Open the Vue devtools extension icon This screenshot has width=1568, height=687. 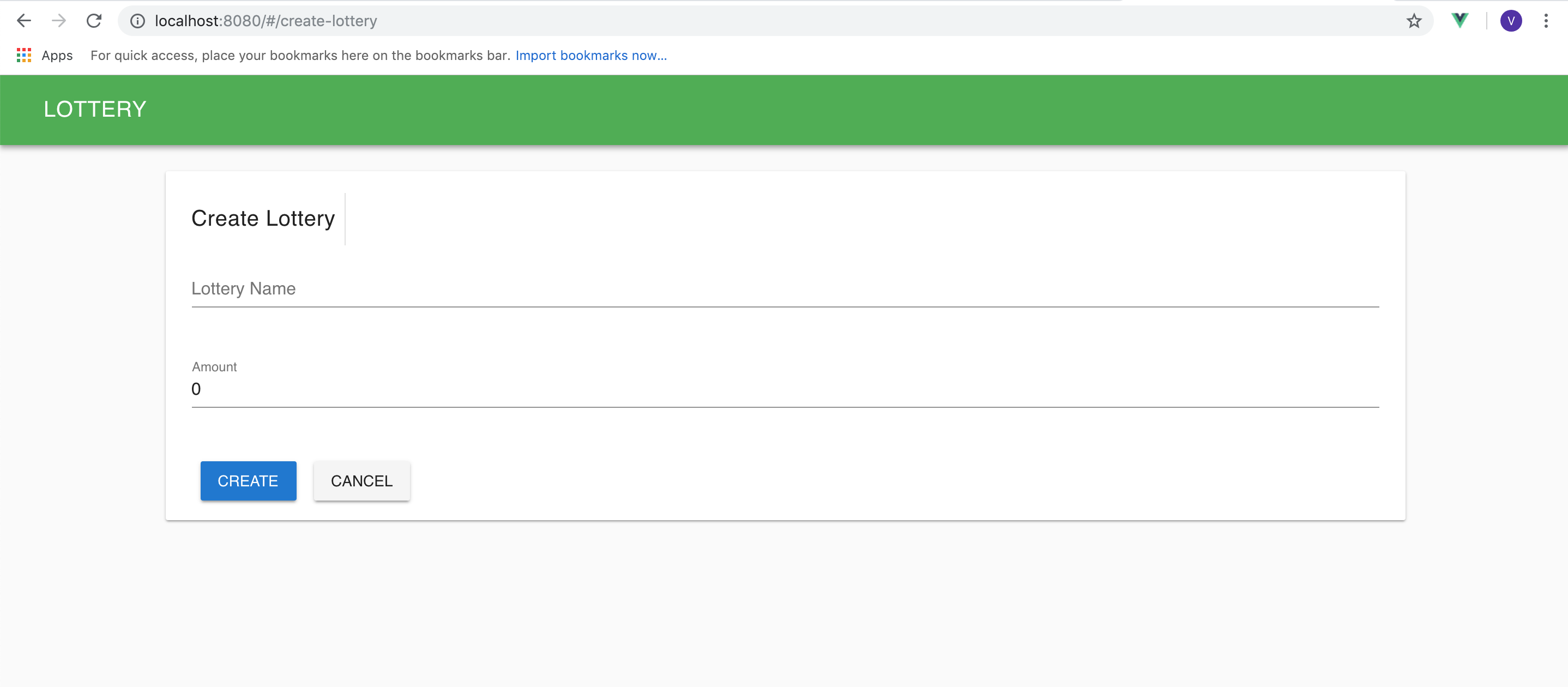click(1460, 21)
